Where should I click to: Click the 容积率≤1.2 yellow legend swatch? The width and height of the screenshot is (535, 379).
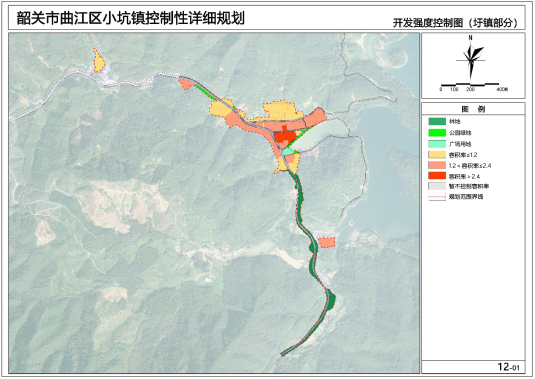[x=437, y=155]
